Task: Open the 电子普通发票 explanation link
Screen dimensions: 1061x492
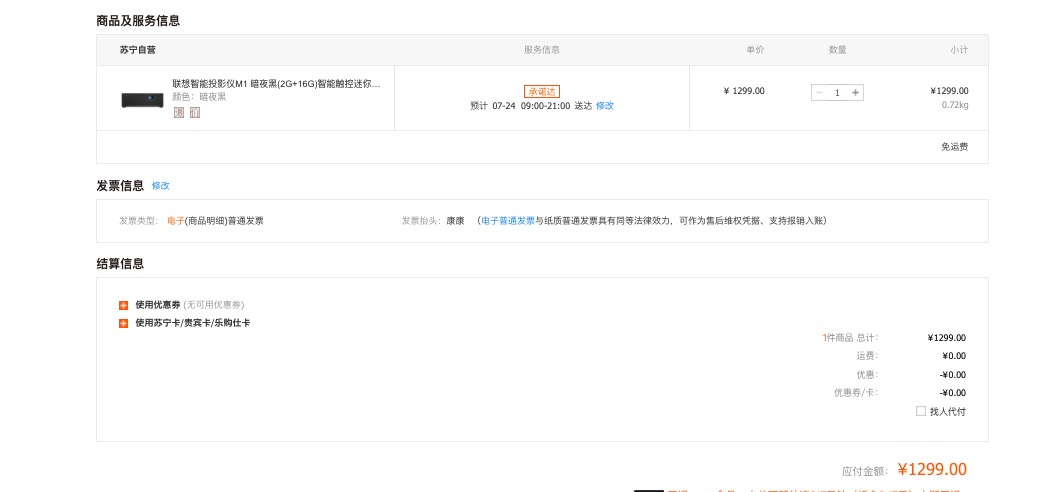Action: click(508, 221)
